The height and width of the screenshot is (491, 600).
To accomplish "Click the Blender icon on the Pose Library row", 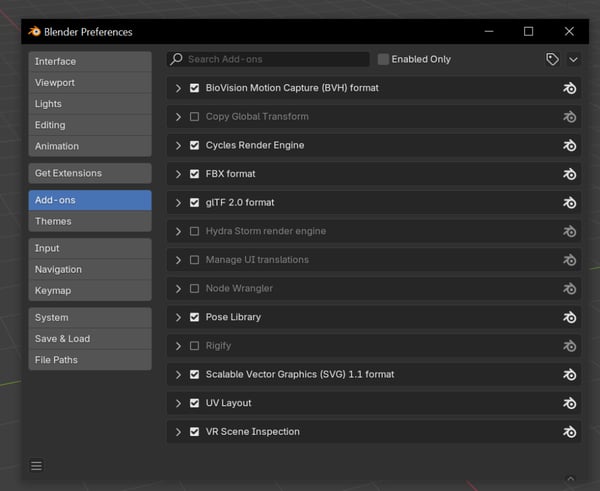I will (x=569, y=318).
